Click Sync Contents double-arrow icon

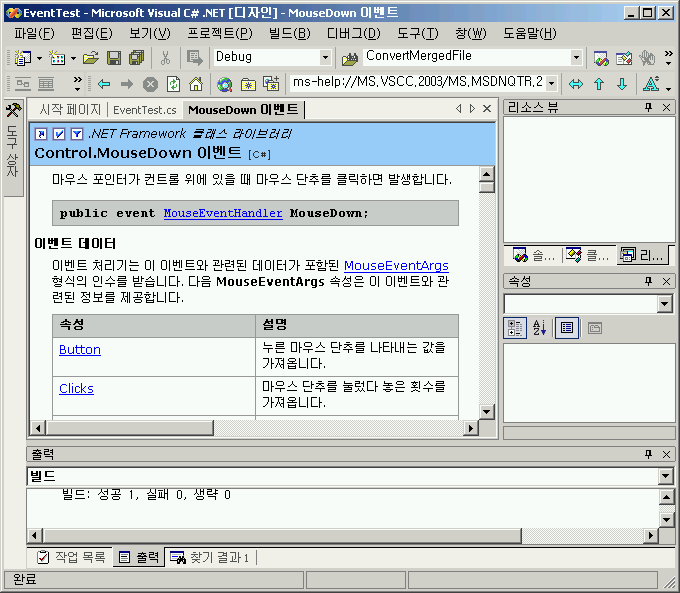(576, 84)
